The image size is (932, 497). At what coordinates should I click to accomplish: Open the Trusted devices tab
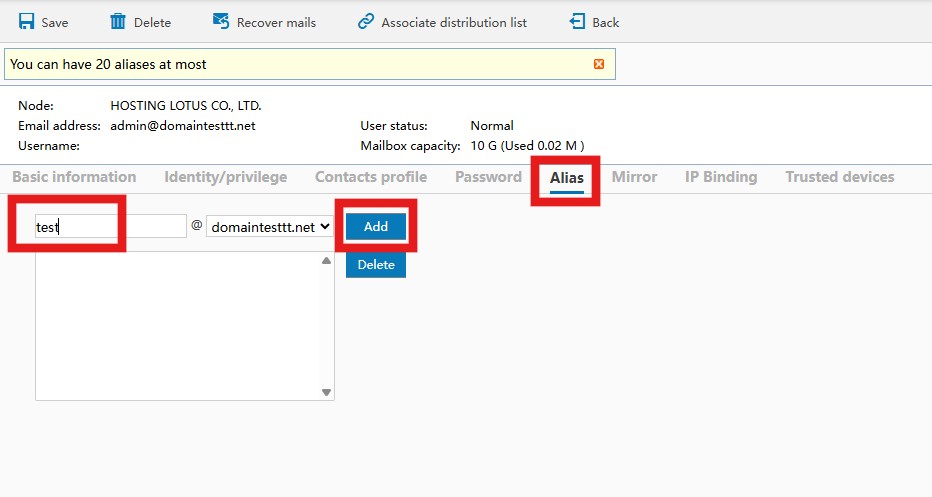pos(840,177)
